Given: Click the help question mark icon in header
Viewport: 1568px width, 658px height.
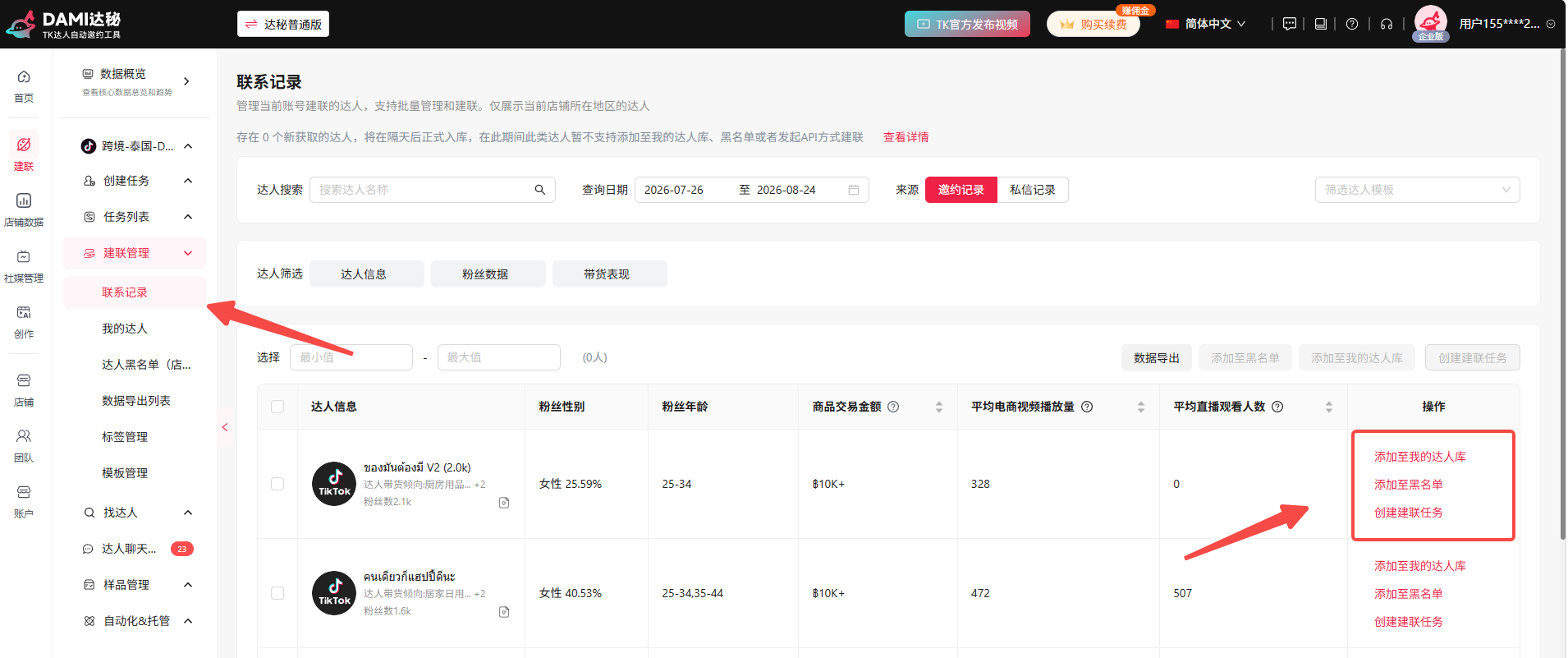Looking at the screenshot, I should click(1352, 24).
